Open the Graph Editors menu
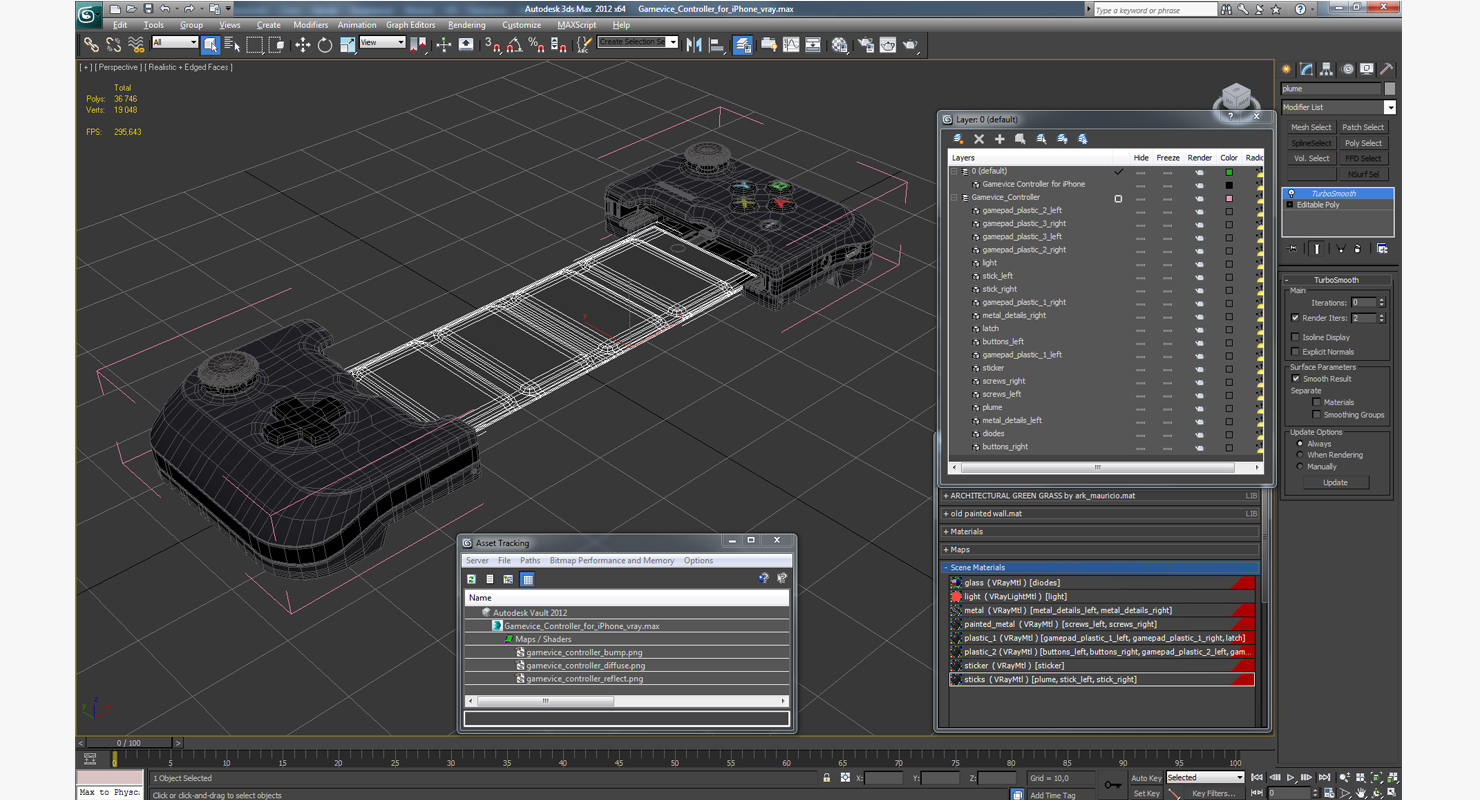This screenshot has width=1480, height=800. (x=410, y=25)
